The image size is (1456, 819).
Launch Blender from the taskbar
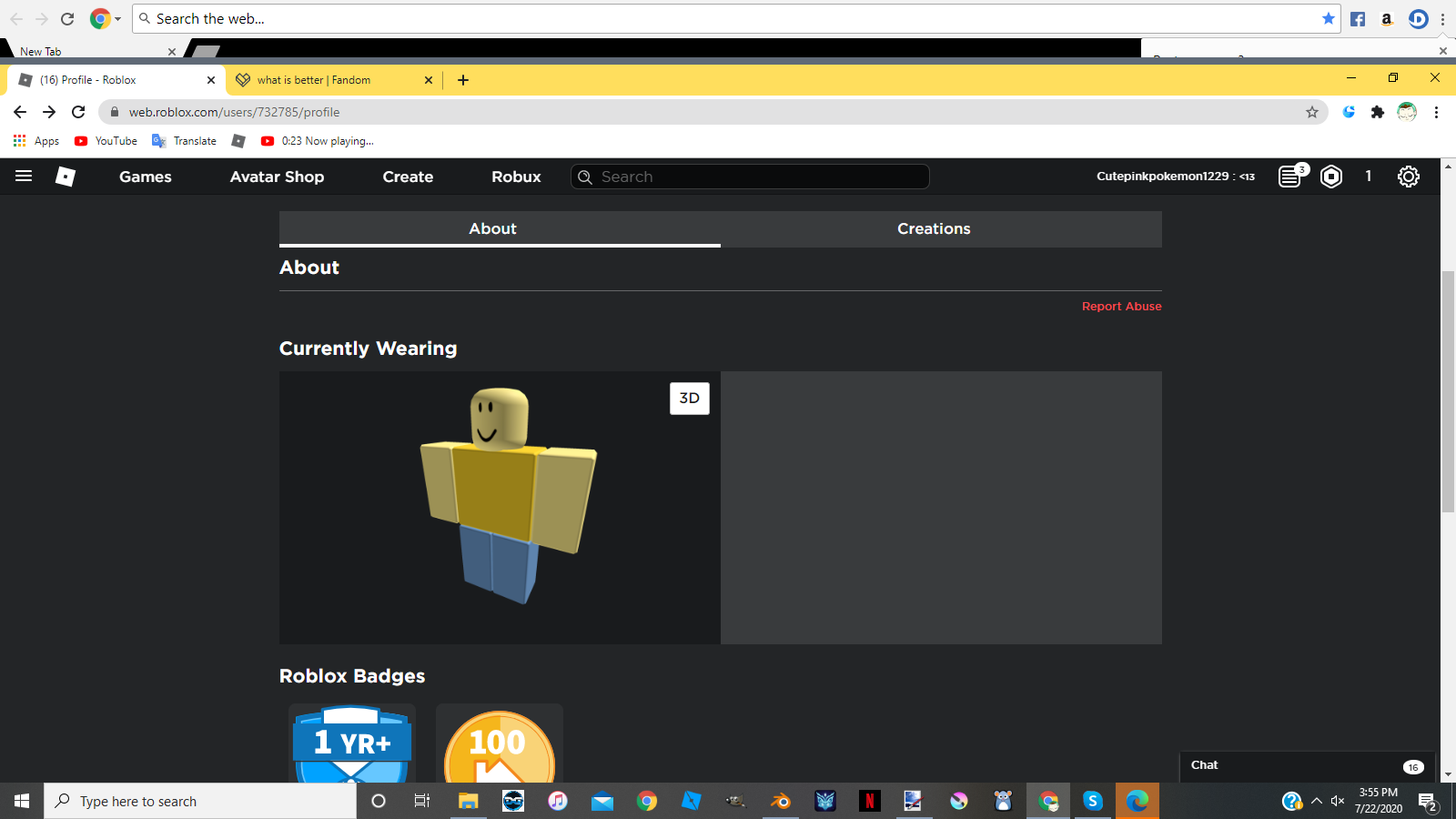pyautogui.click(x=781, y=801)
